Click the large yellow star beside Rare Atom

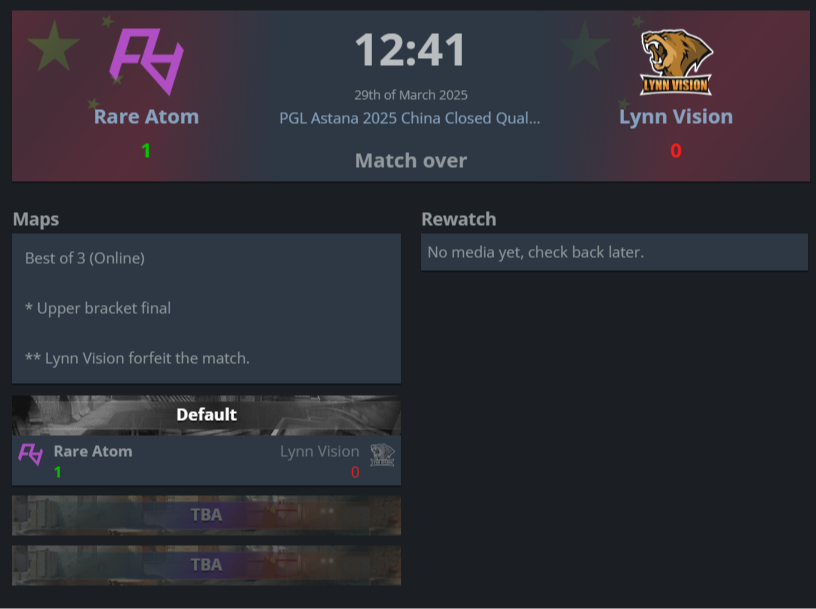[x=54, y=46]
